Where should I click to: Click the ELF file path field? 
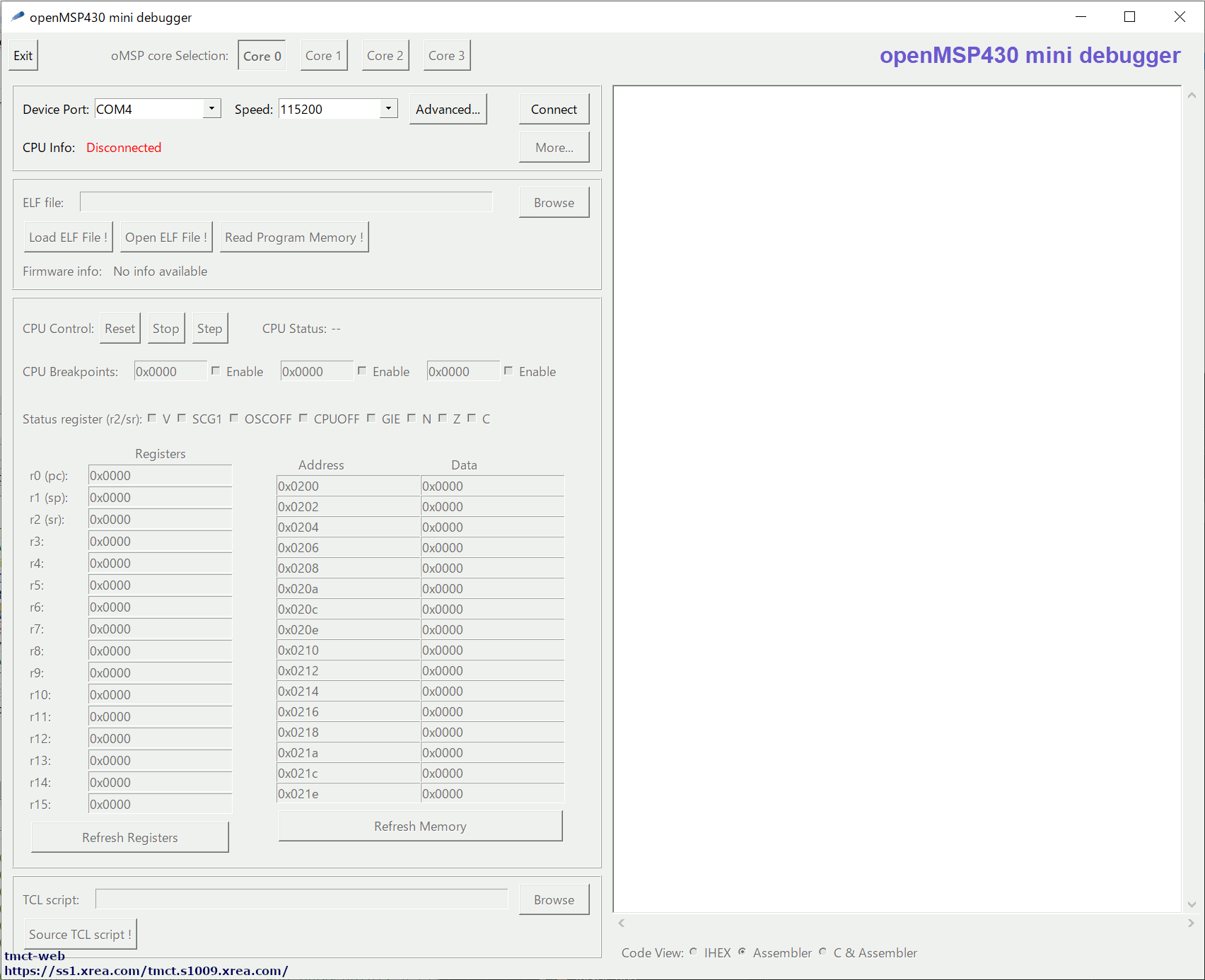pos(286,202)
